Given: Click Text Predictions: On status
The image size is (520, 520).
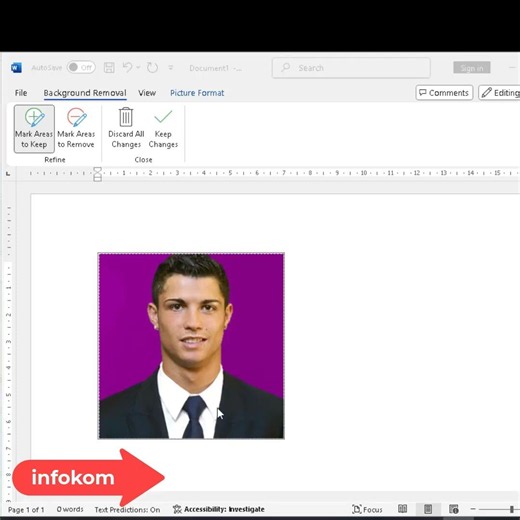Looking at the screenshot, I should click(x=127, y=510).
